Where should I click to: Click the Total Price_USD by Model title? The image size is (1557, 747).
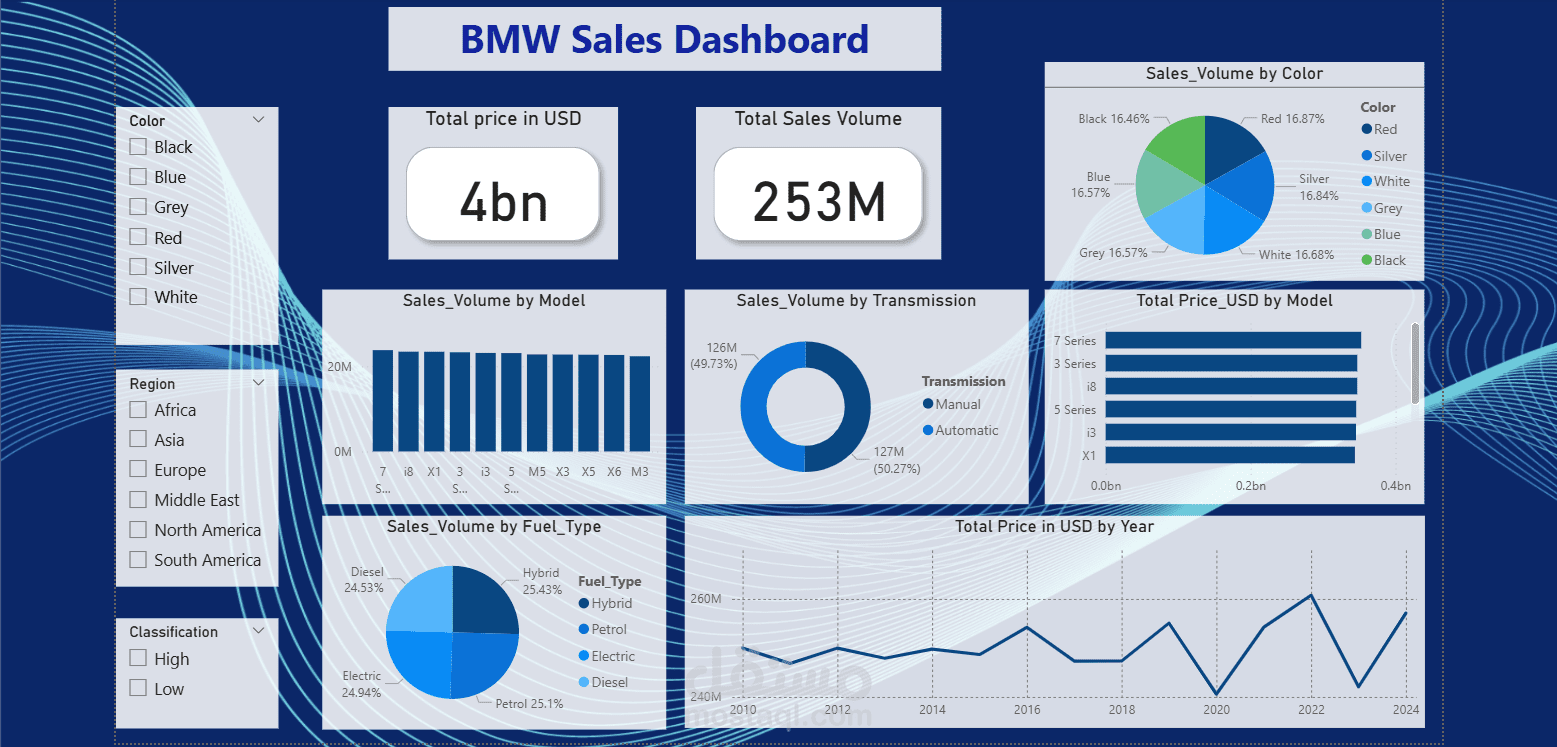click(1234, 300)
